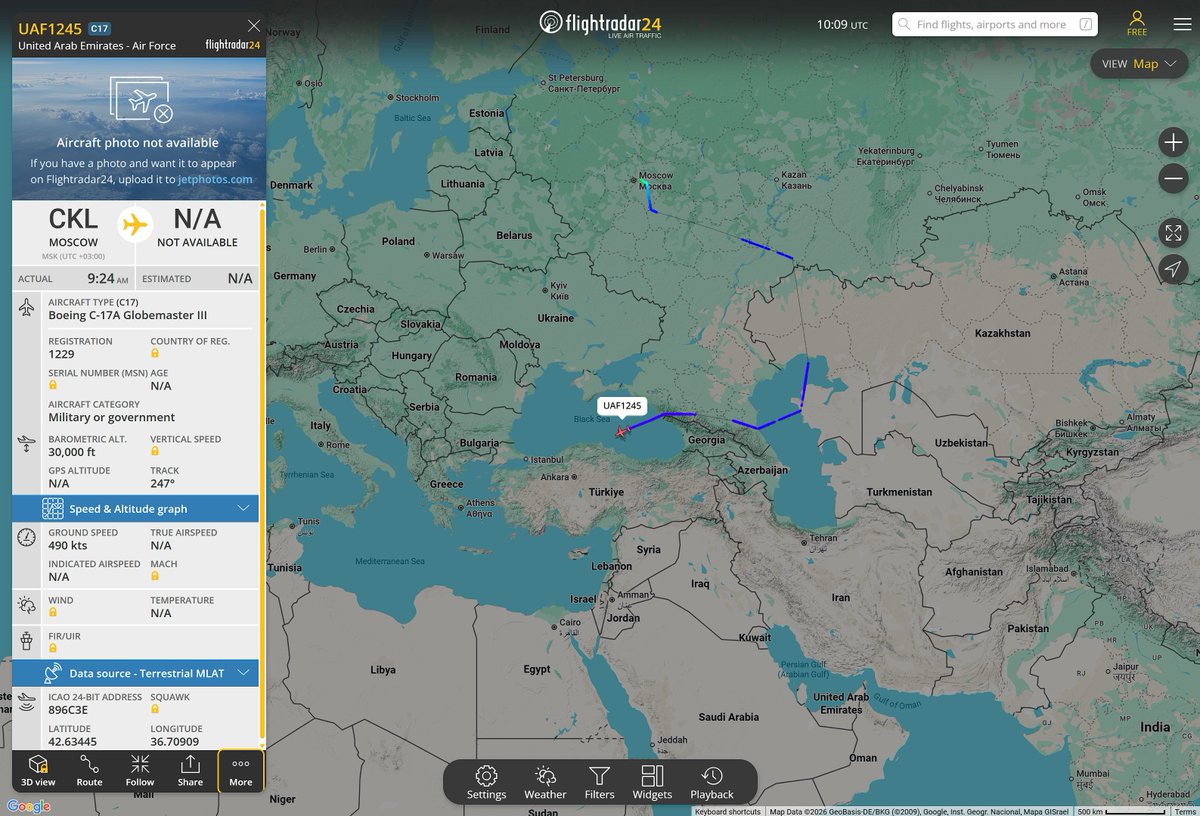Screen dimensions: 1200x816
Task: Click the flight panel vertical scrollbar
Action: pos(263,473)
